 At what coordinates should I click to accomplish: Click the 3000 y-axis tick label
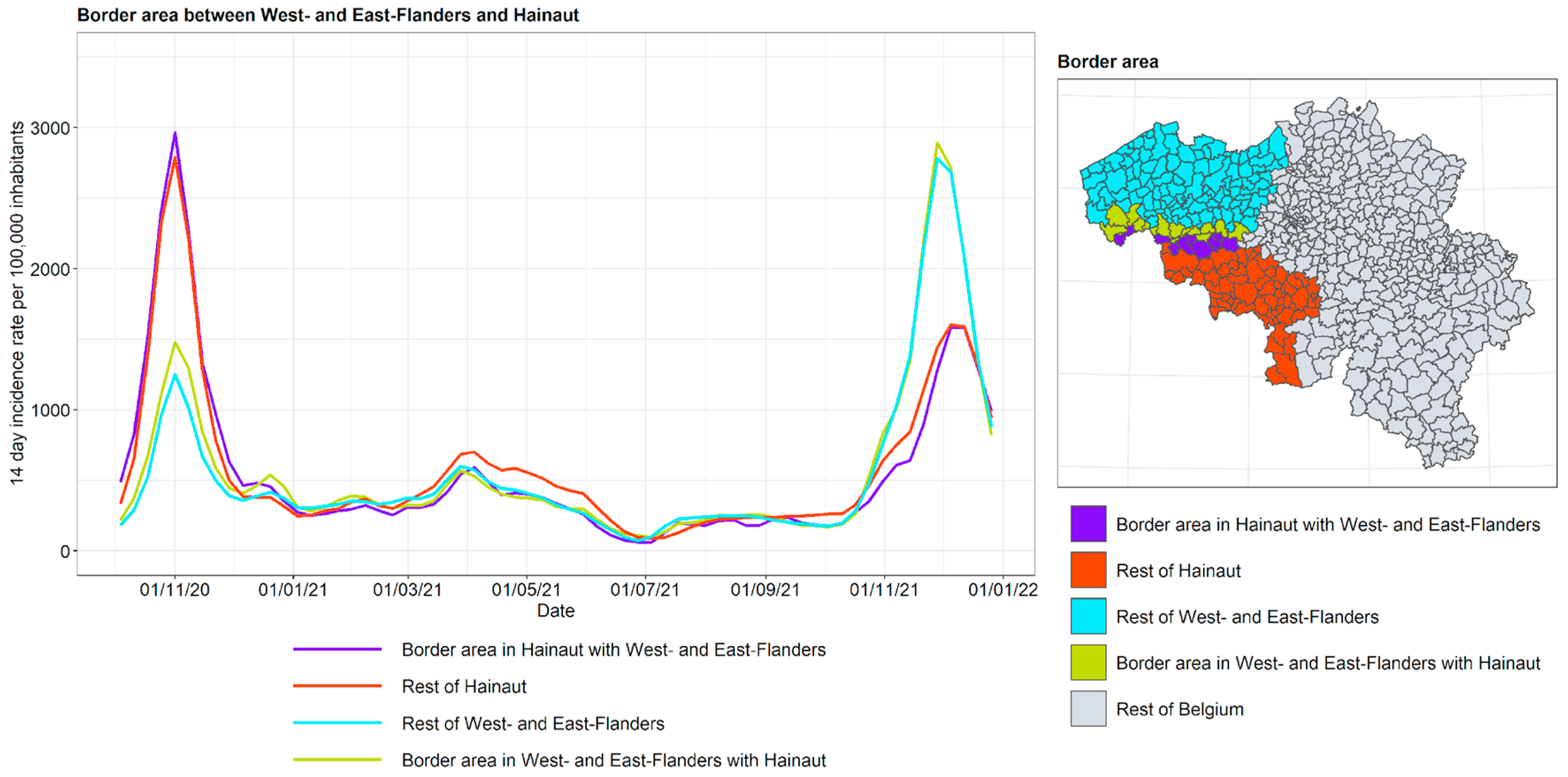tap(50, 128)
